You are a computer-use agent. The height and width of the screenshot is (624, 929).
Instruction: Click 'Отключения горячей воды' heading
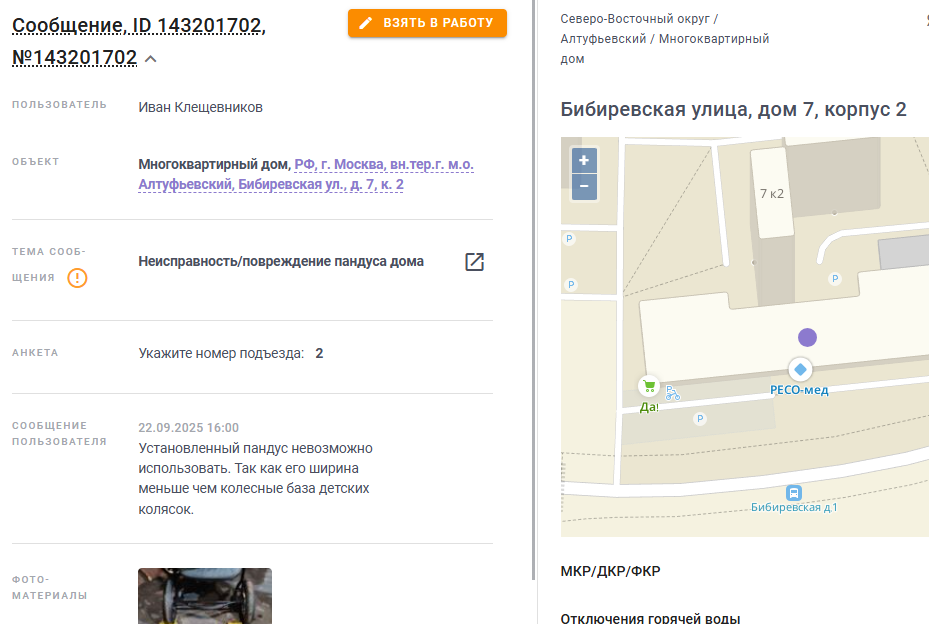651,617
